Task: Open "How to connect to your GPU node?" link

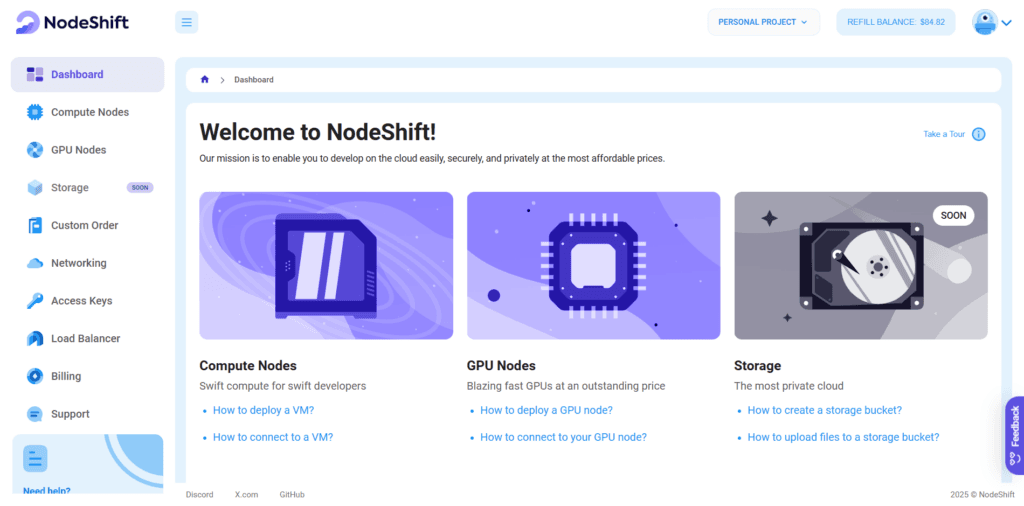Action: coord(563,437)
